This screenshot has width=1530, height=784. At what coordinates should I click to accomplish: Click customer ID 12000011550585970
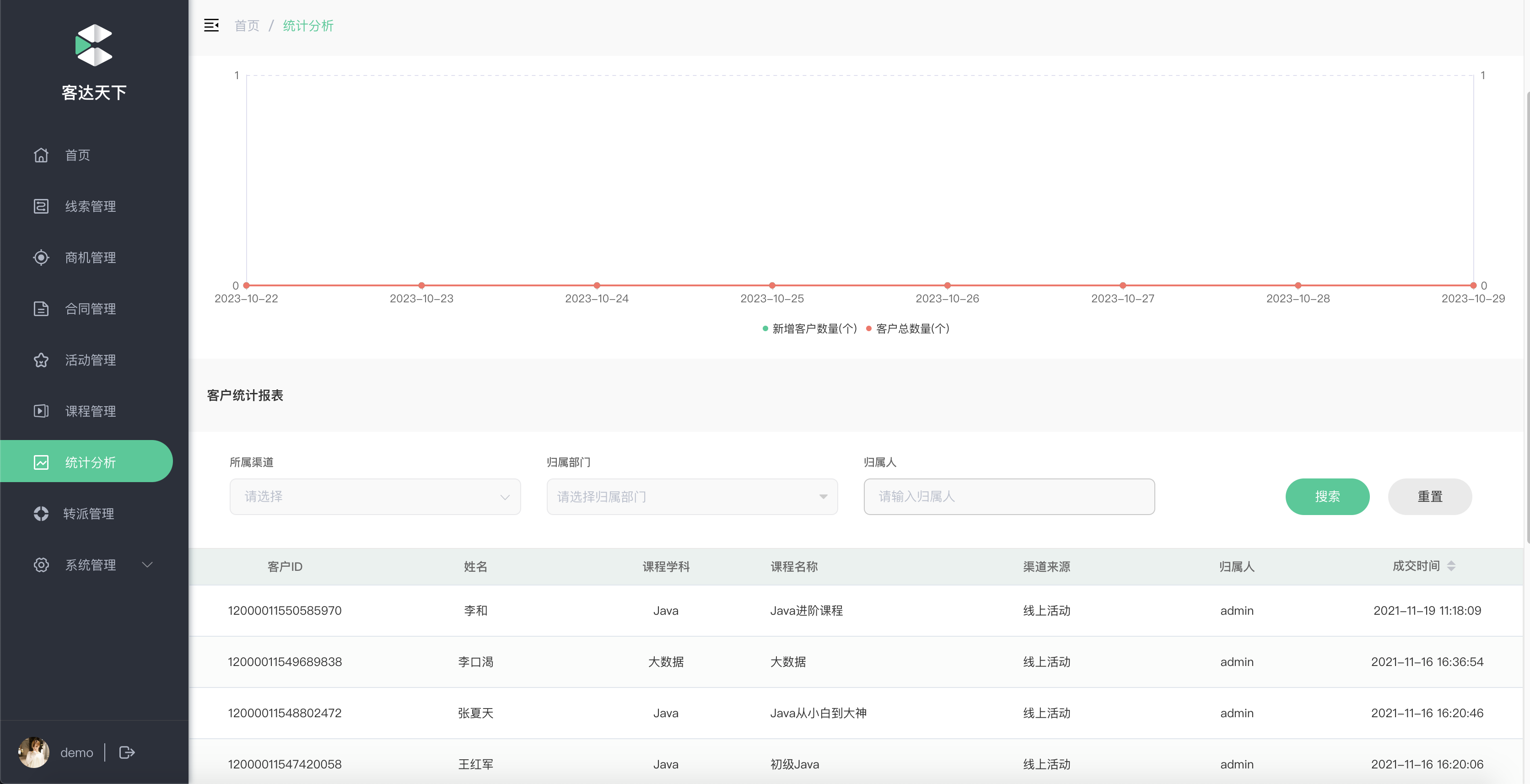(x=285, y=611)
